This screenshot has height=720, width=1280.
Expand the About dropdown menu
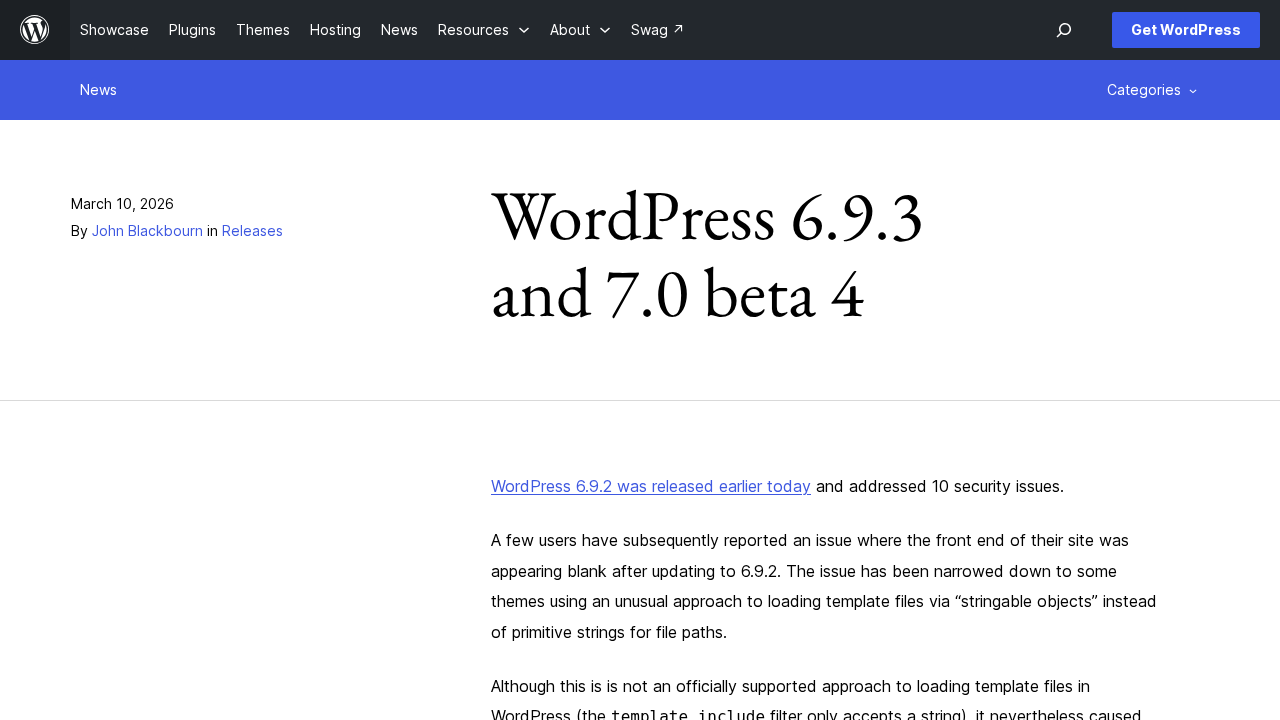click(580, 30)
